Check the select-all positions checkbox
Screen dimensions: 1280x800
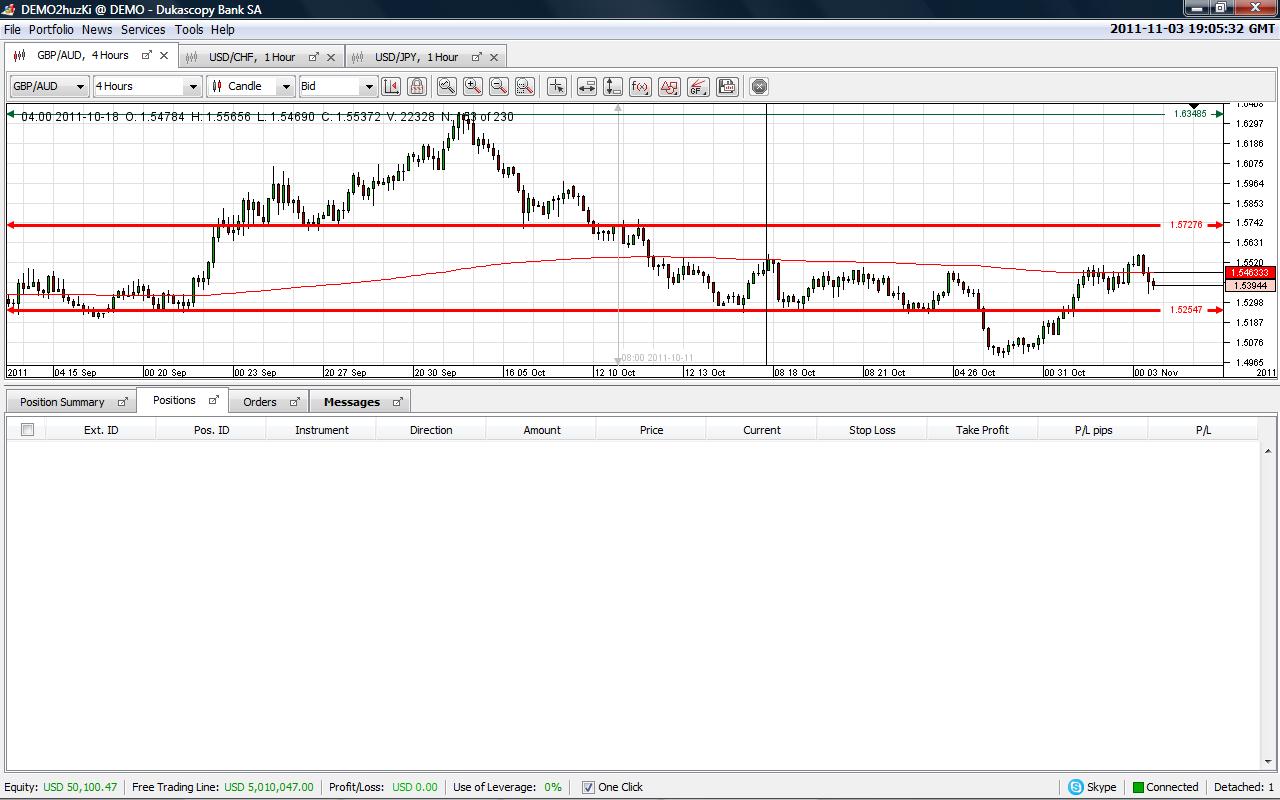(x=28, y=430)
